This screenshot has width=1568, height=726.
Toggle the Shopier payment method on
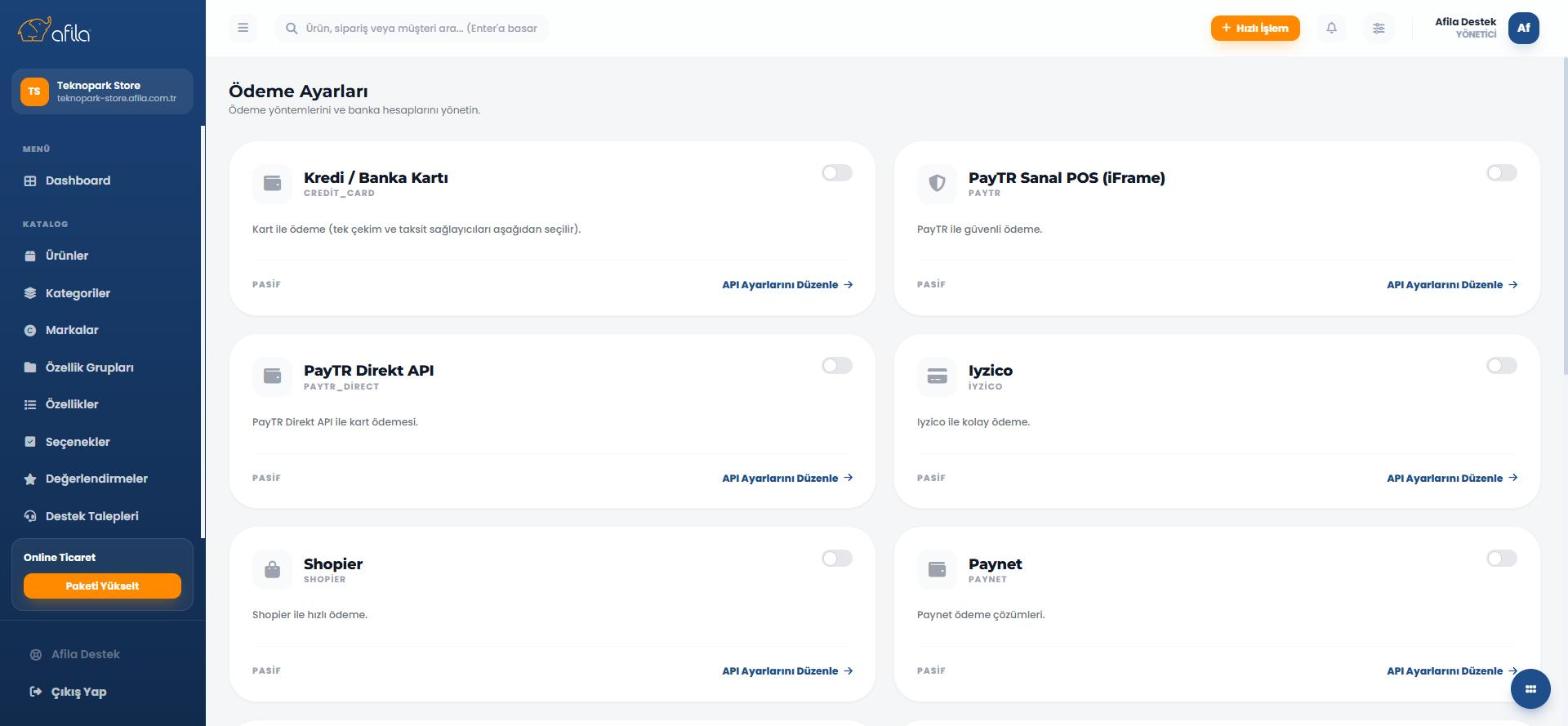837,559
